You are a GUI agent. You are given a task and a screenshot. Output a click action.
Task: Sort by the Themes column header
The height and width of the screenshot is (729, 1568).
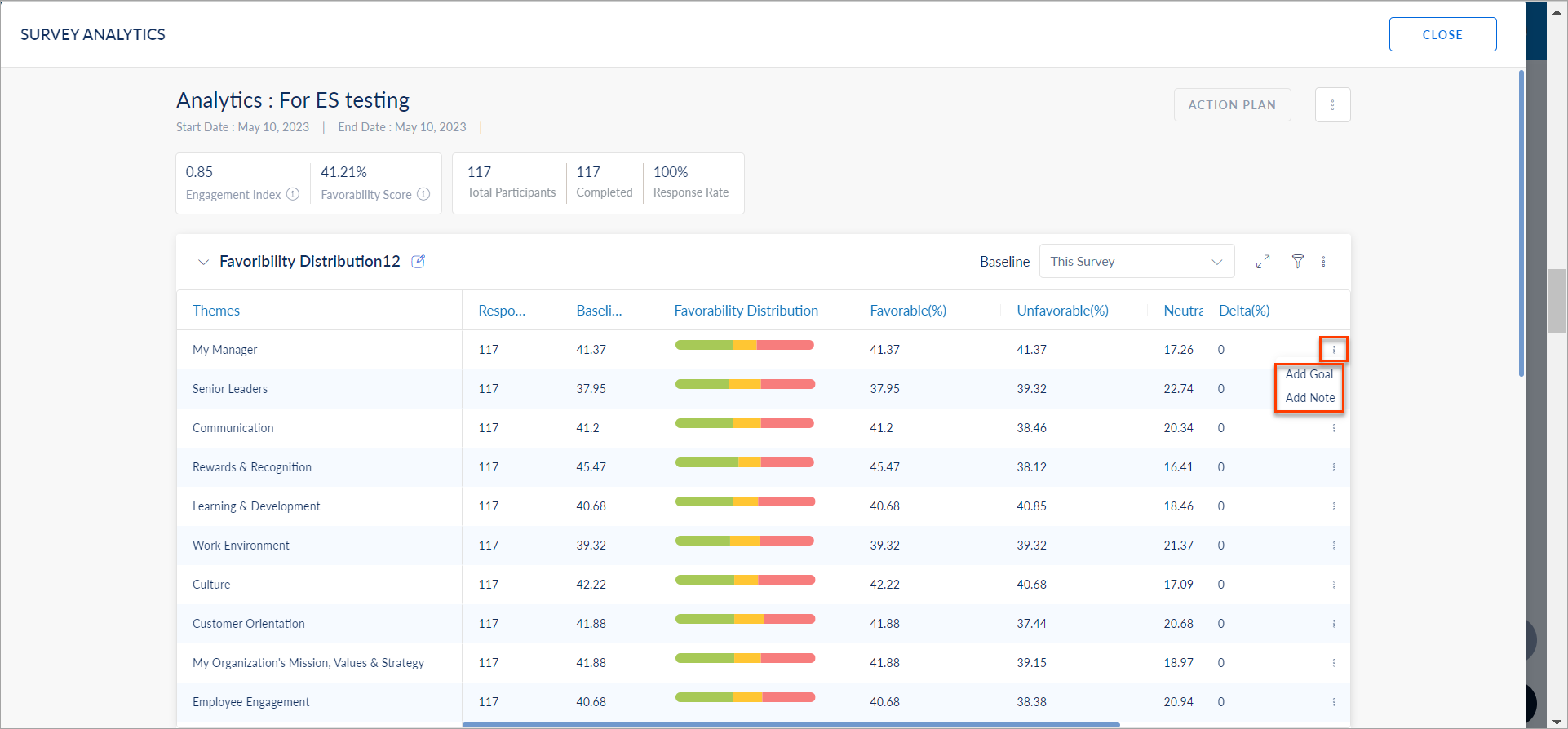click(x=216, y=311)
